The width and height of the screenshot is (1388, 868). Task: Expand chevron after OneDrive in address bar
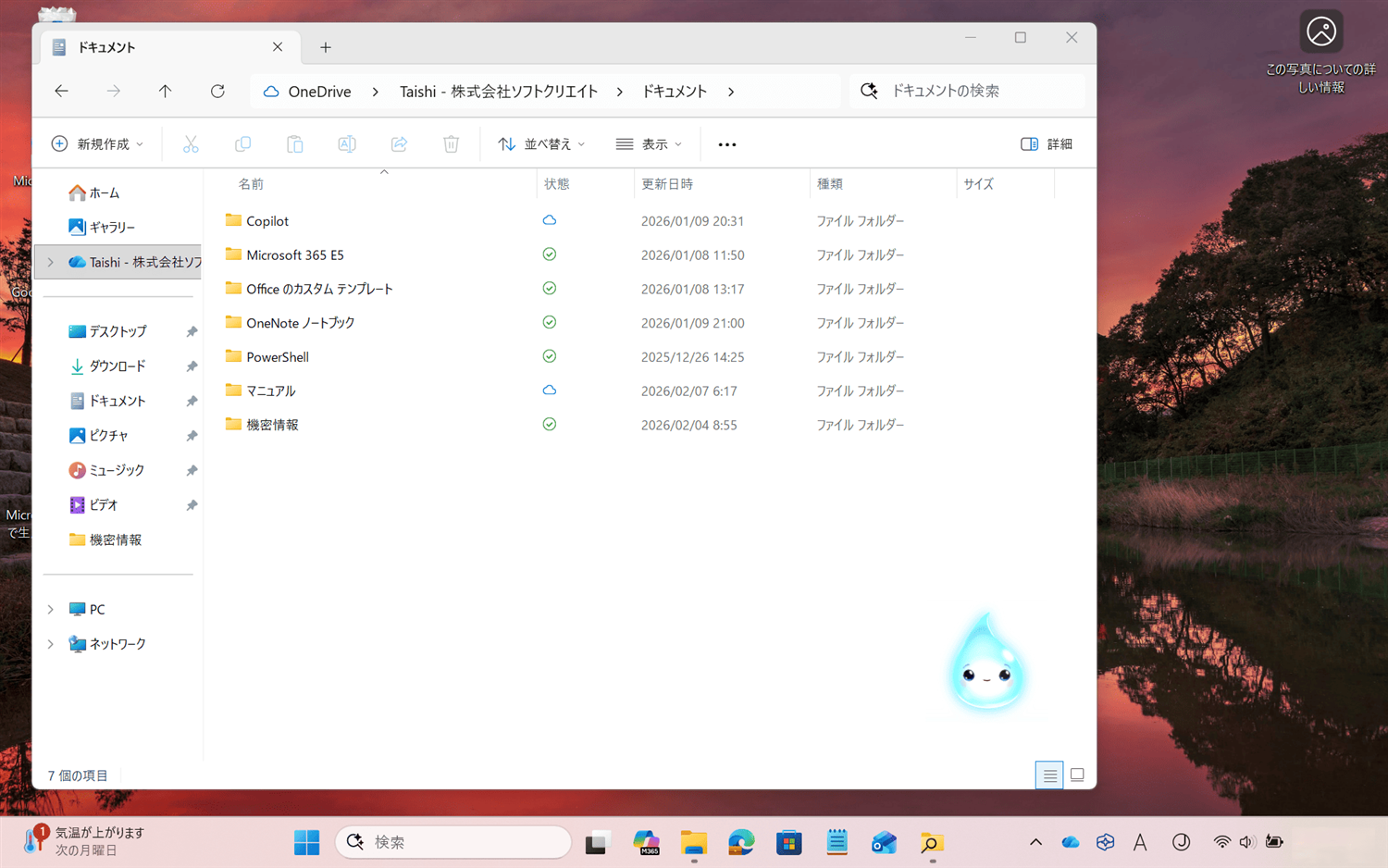coord(375,92)
